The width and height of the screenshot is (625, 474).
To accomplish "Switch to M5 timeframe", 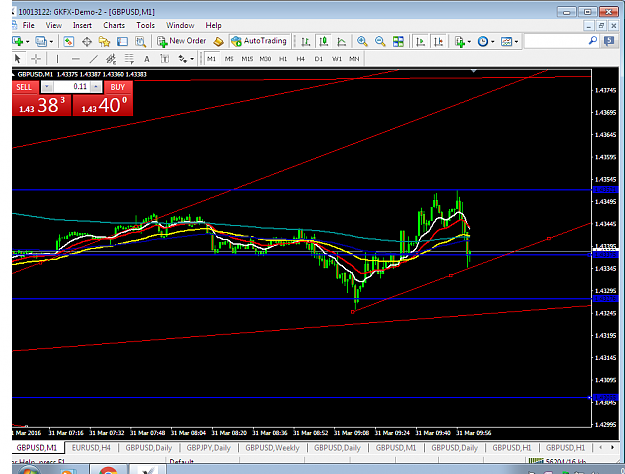I will [x=229, y=59].
